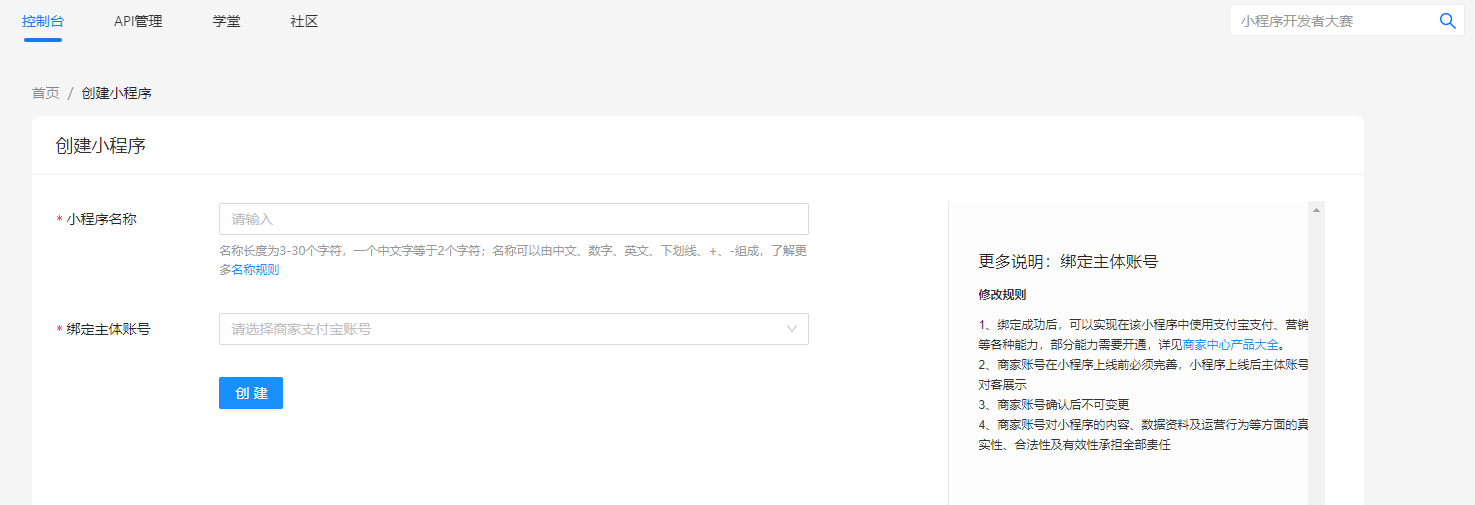This screenshot has width=1475, height=505.
Task: Click the blue 创建 button
Action: point(251,393)
